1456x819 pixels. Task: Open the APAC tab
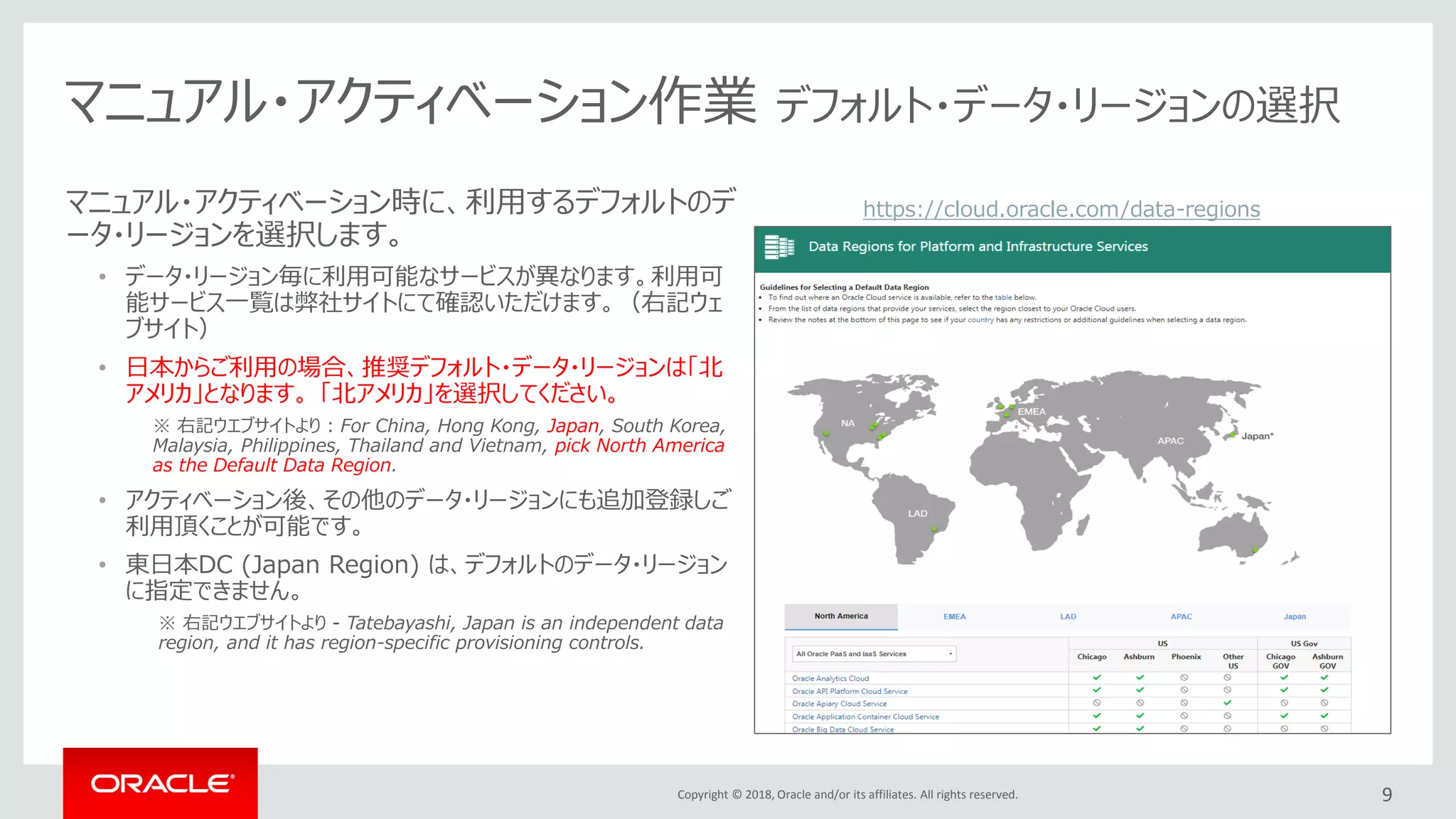1181,616
